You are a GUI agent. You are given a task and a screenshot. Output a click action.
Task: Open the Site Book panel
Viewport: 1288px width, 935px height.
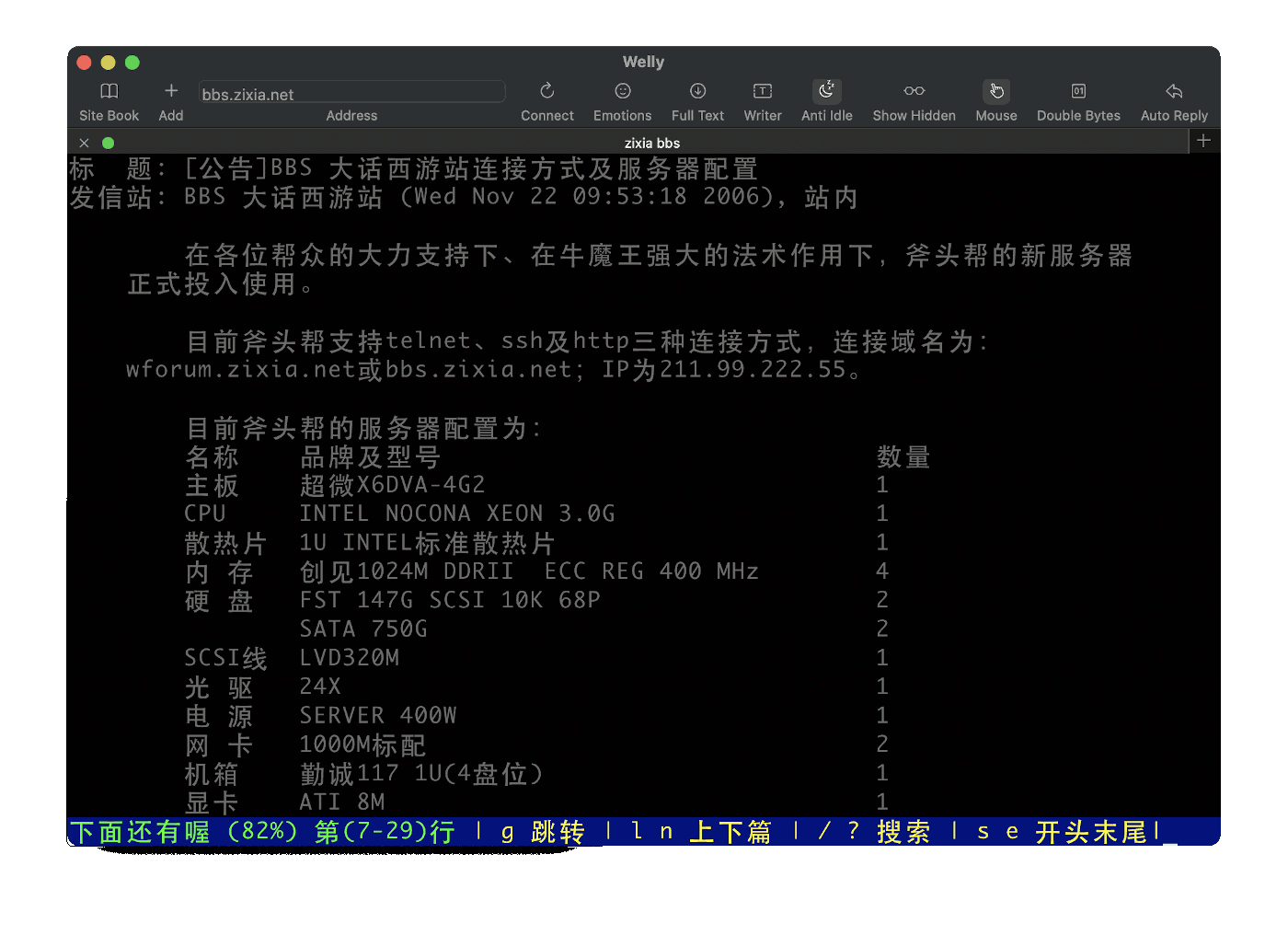(109, 99)
